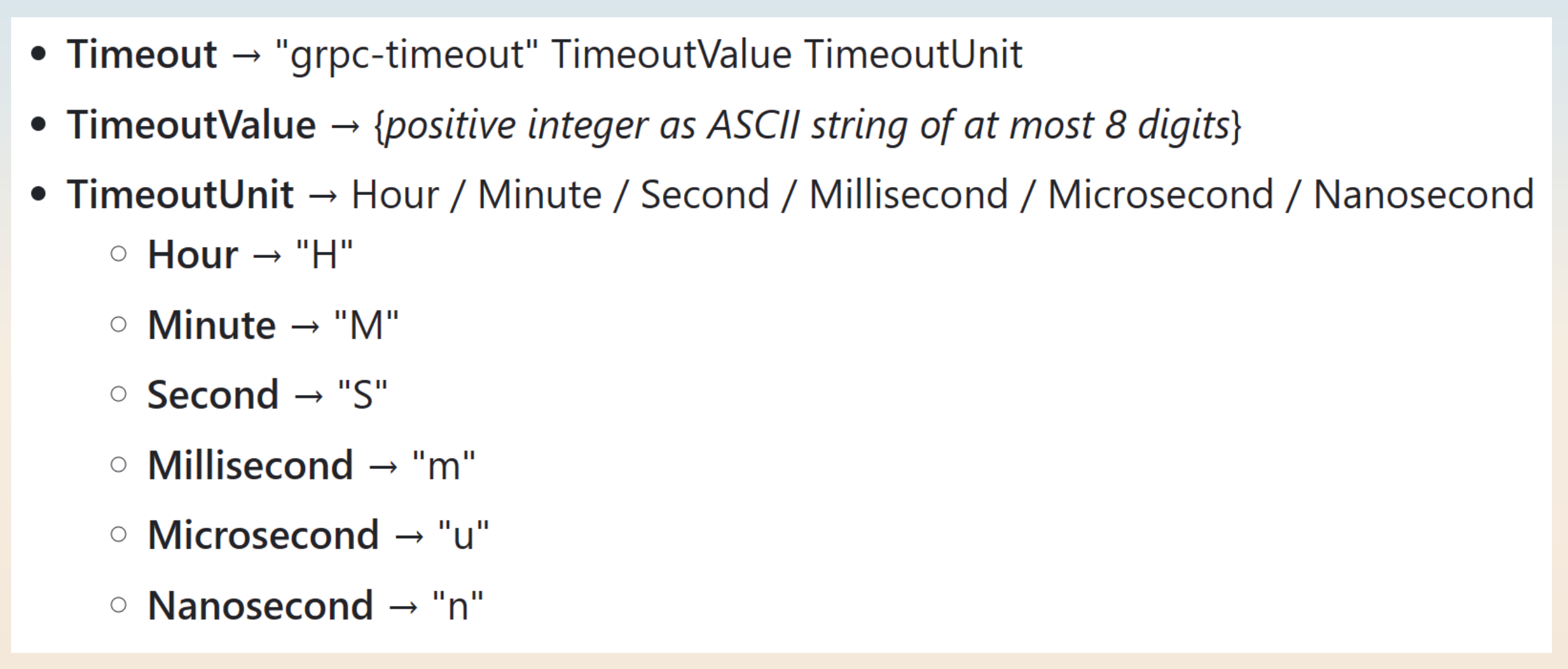Click the "u" quoted literal
The width and height of the screenshot is (1568, 669).
click(x=463, y=535)
